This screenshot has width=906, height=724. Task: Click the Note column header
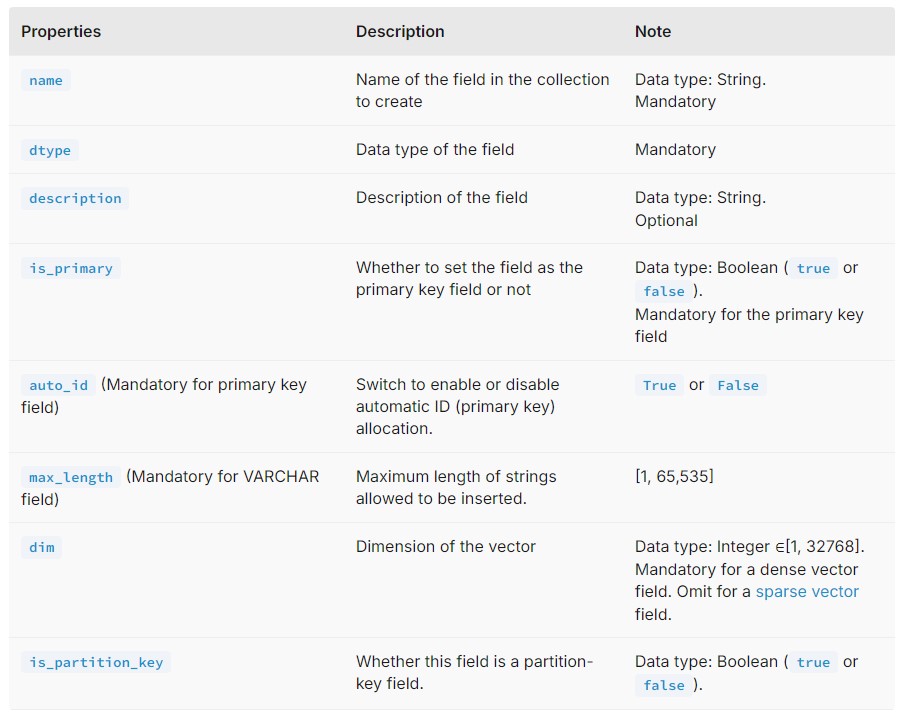point(653,32)
